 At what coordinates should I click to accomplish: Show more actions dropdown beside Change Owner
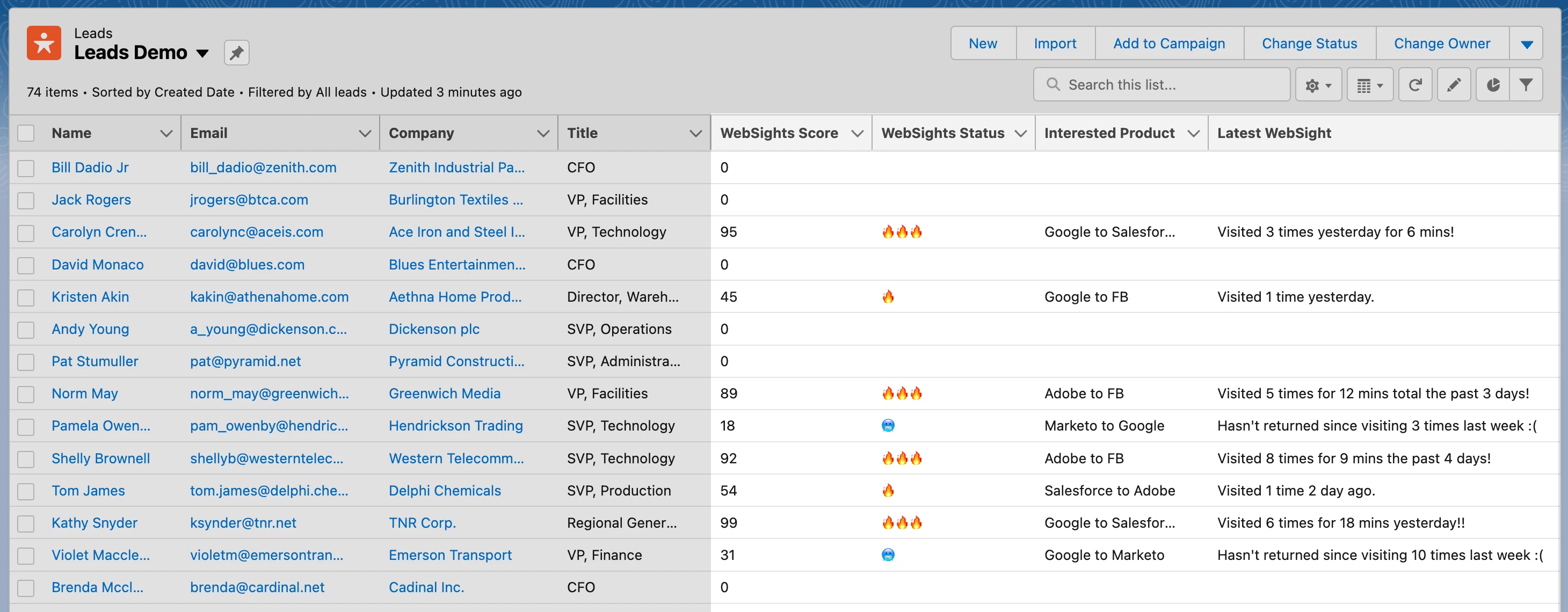click(x=1526, y=44)
